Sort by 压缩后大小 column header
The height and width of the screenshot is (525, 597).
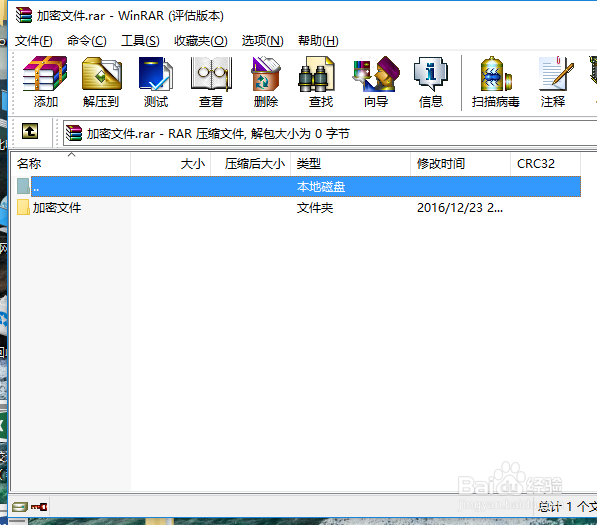(251, 164)
